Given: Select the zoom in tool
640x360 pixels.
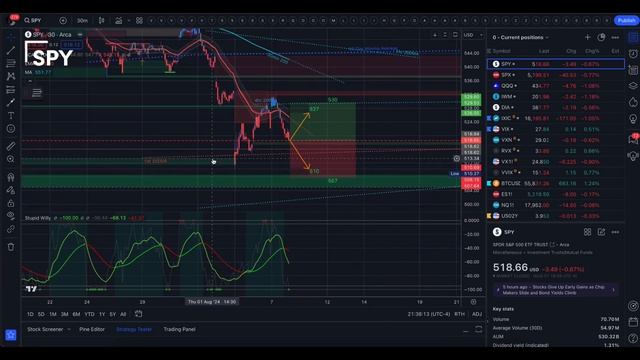Looking at the screenshot, I should click(x=11, y=159).
